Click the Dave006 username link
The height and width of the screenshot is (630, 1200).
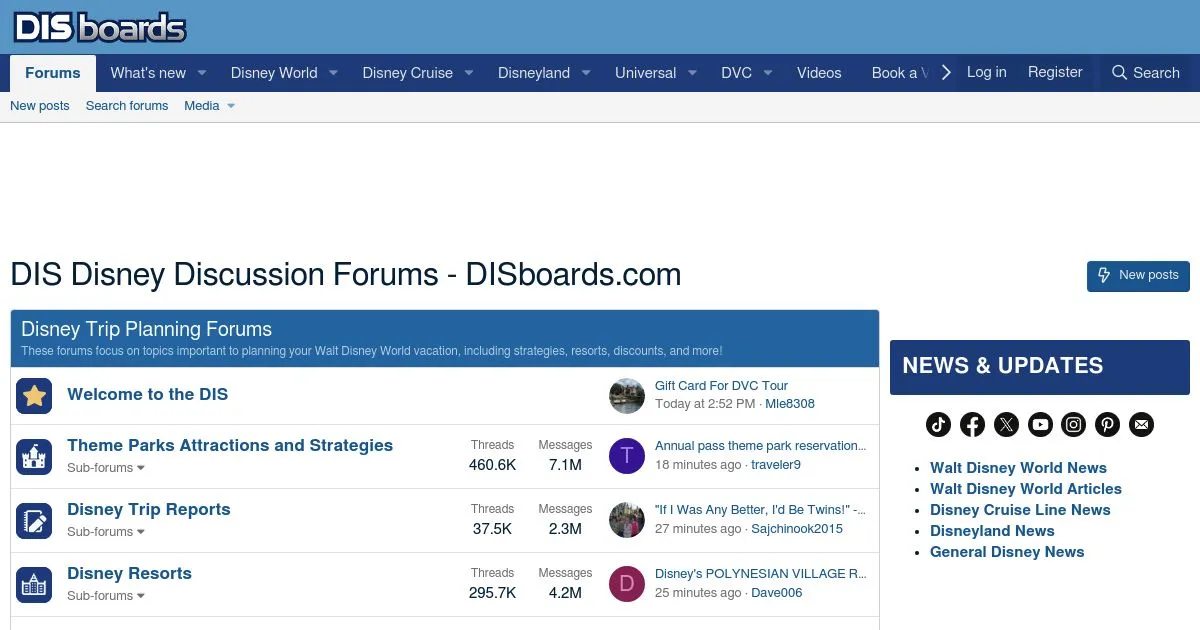[777, 593]
